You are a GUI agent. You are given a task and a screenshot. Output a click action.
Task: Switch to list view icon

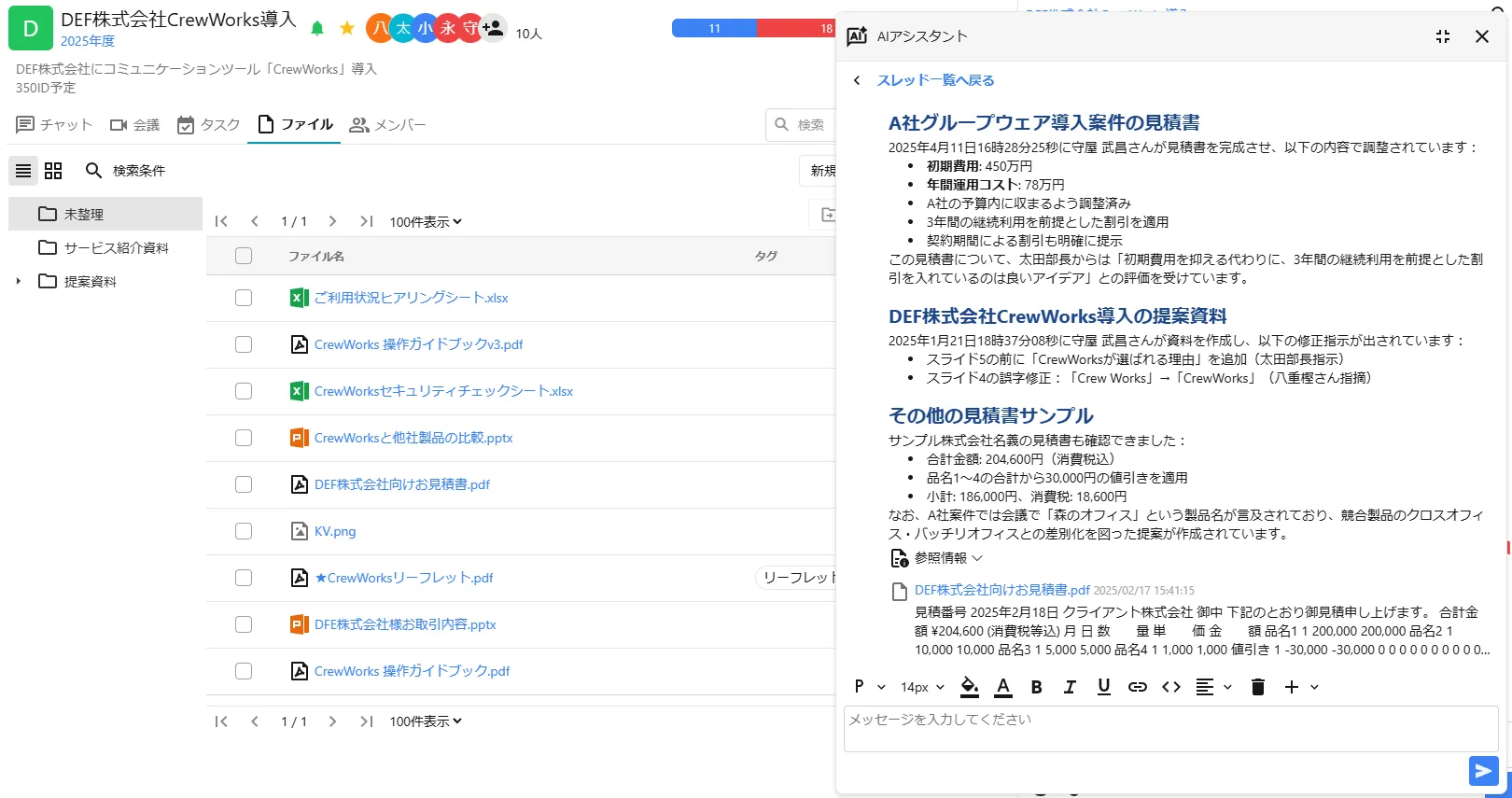click(x=23, y=171)
